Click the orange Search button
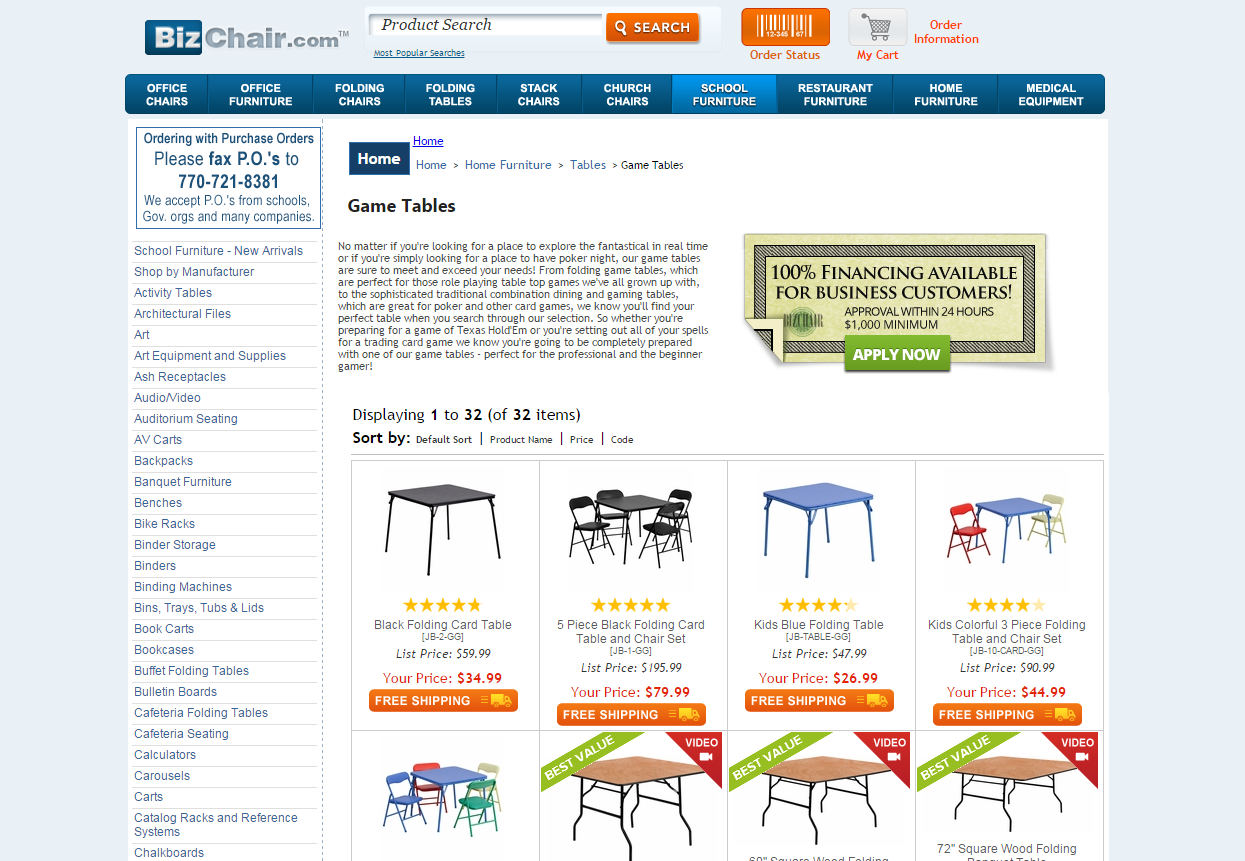Image resolution: width=1245 pixels, height=861 pixels. tap(652, 27)
